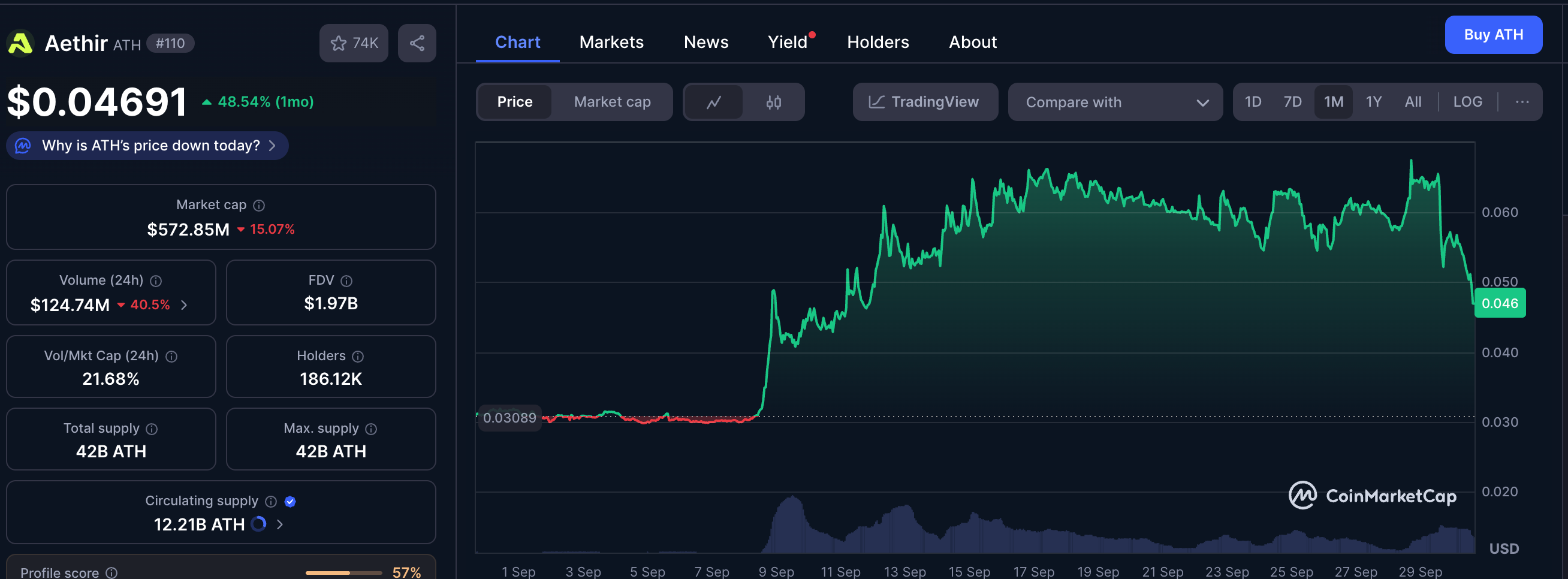Click the $1.97B FDV value
This screenshot has width=1568, height=579.
click(x=330, y=303)
